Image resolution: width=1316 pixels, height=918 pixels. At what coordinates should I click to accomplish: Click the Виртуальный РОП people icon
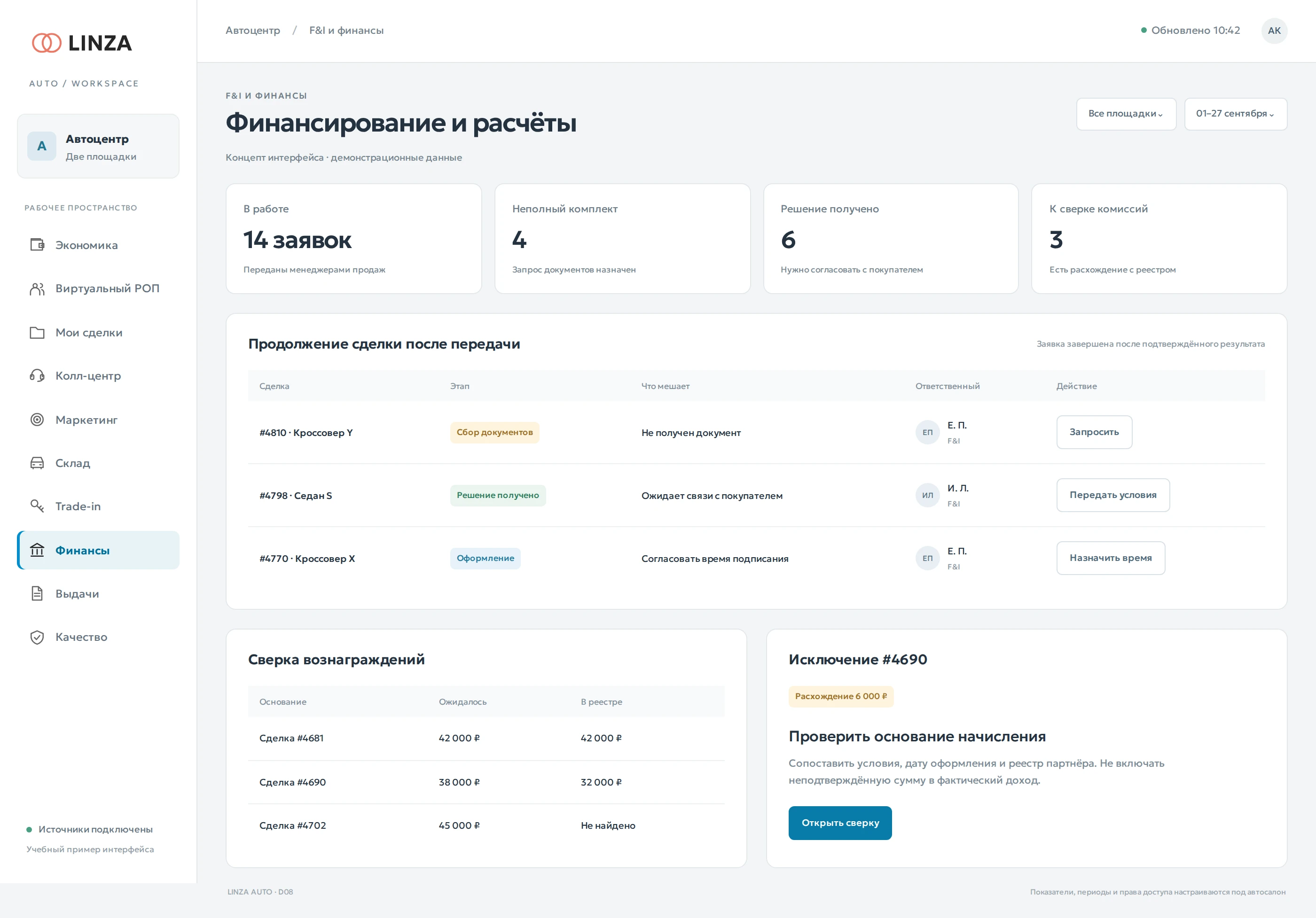(x=37, y=289)
